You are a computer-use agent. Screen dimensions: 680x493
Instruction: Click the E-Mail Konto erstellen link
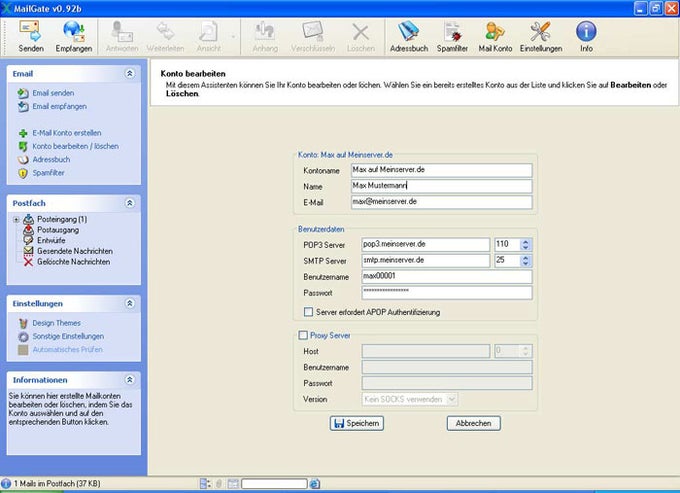click(66, 133)
